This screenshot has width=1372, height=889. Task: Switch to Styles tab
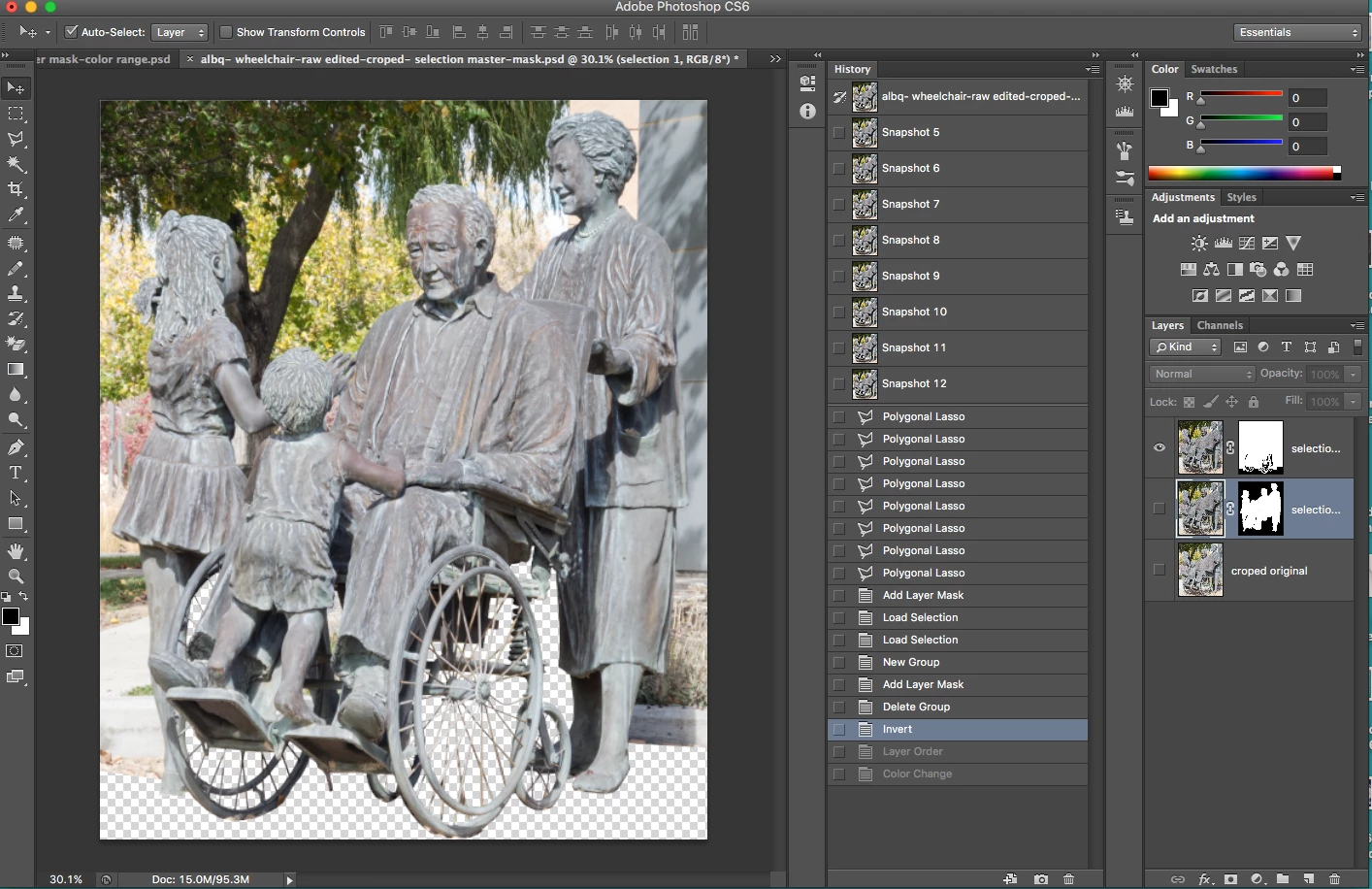tap(1241, 197)
